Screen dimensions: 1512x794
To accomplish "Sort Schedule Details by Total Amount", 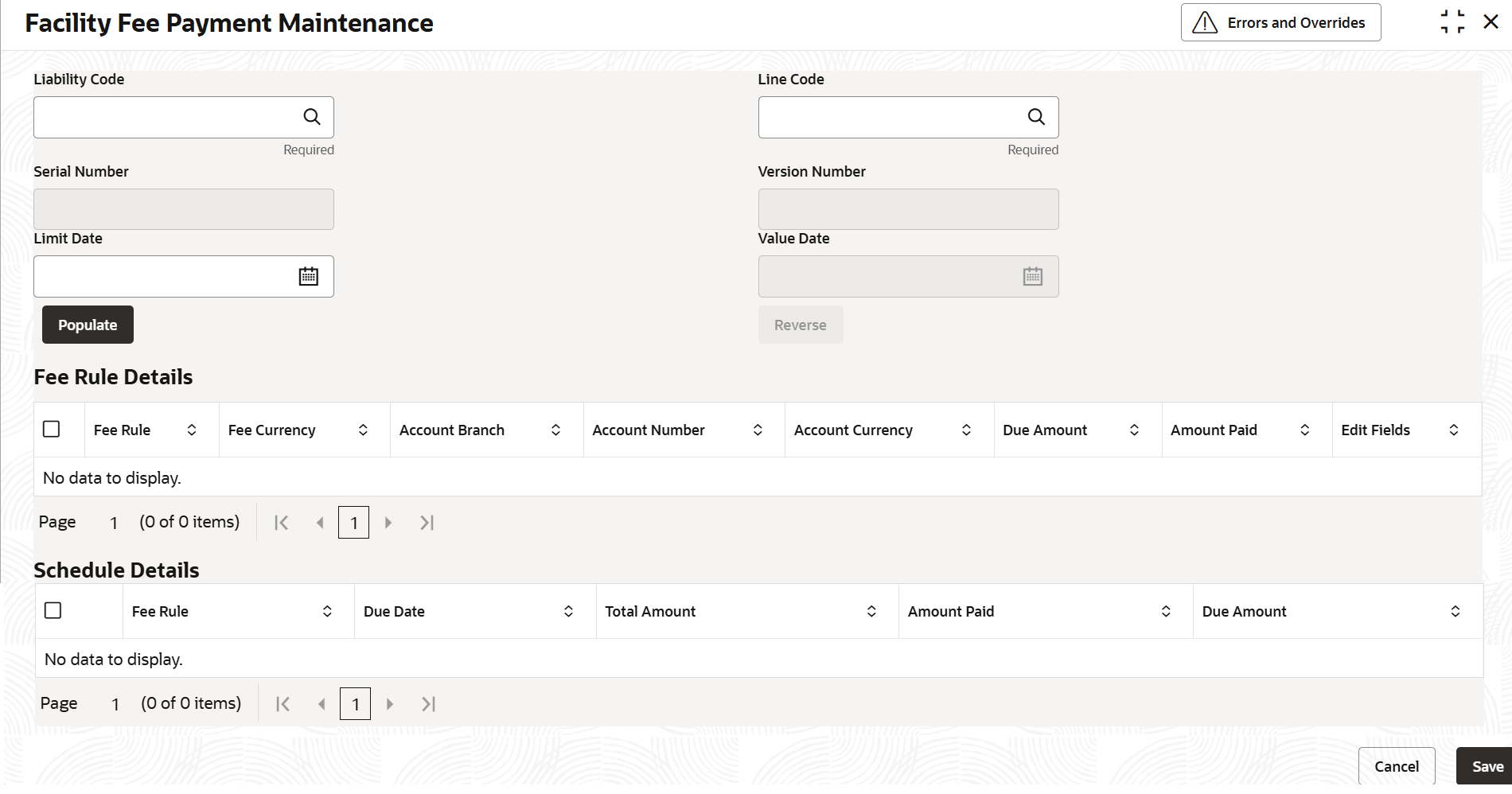I will tap(871, 611).
